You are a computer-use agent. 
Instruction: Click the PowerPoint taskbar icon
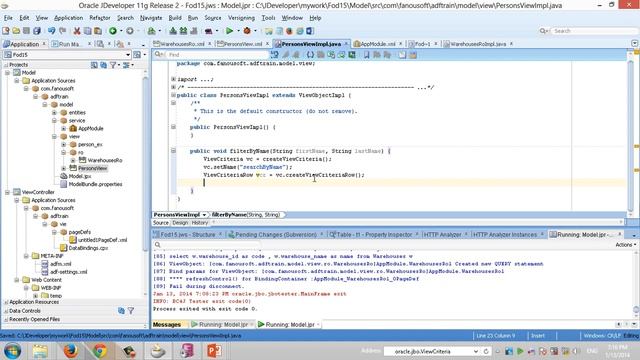tap(214, 351)
